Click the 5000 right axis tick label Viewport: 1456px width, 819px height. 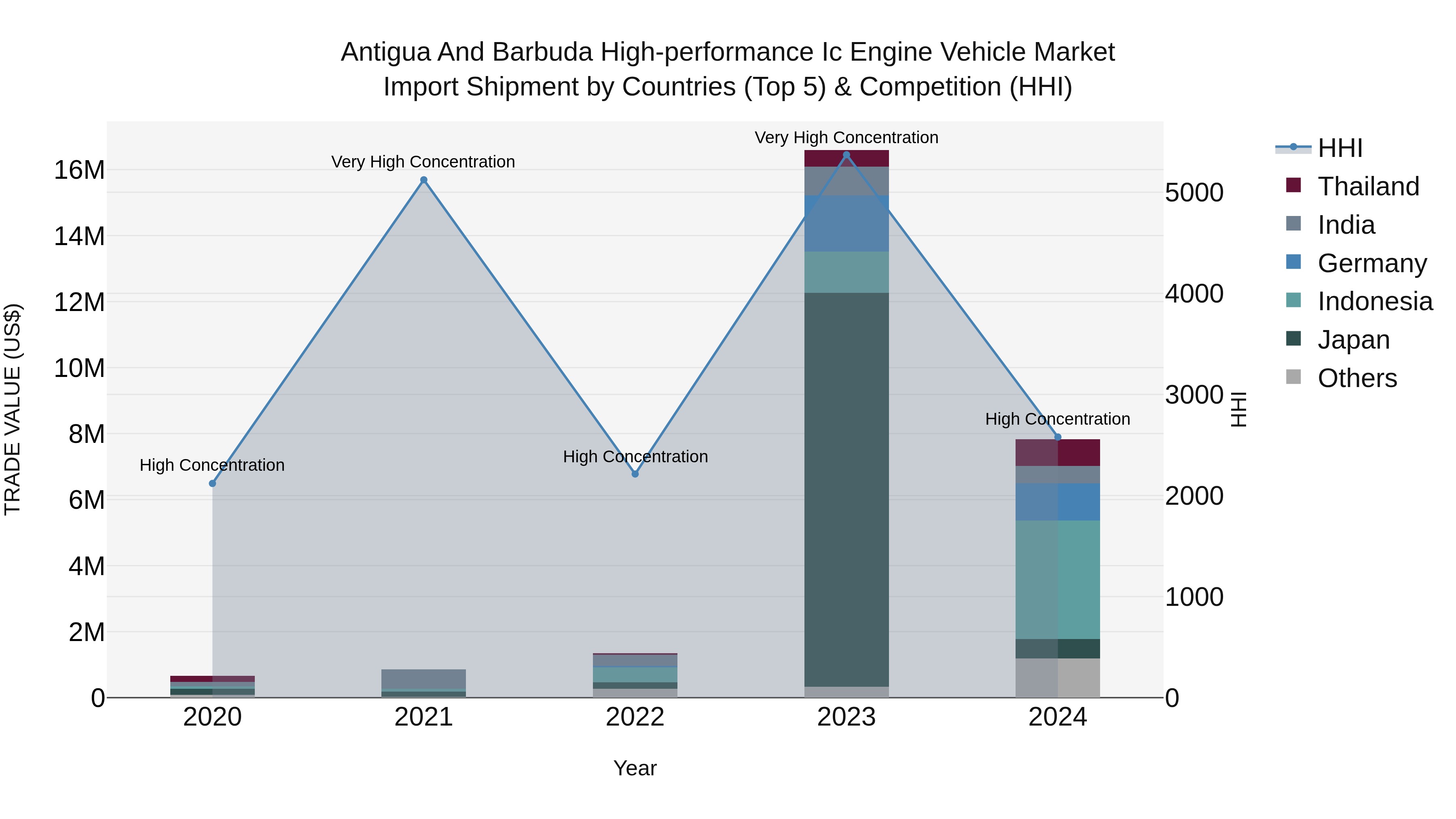[1194, 193]
